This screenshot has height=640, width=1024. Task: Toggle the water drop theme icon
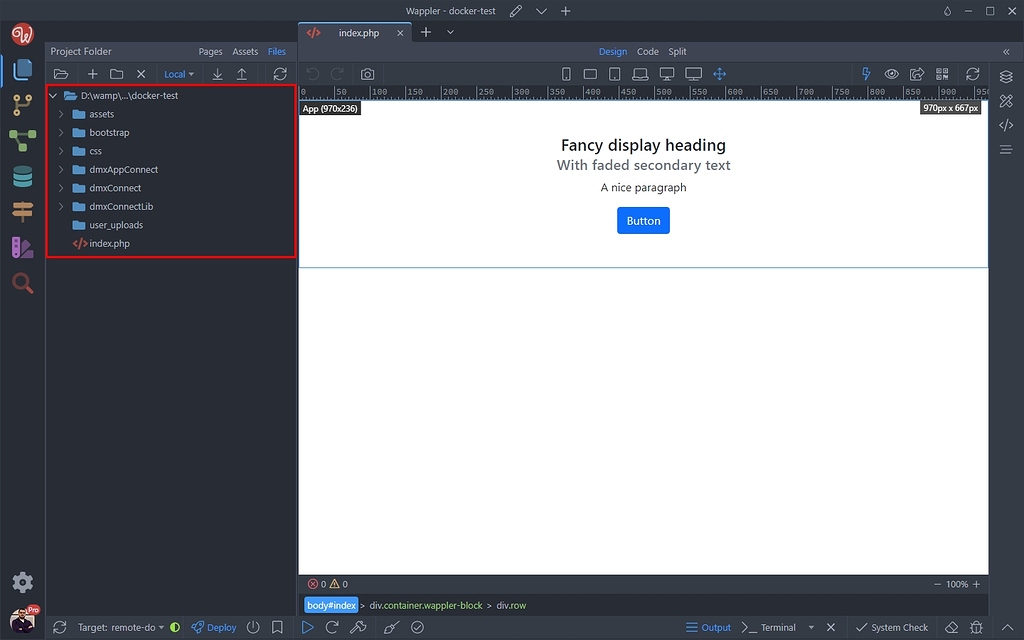[947, 11]
